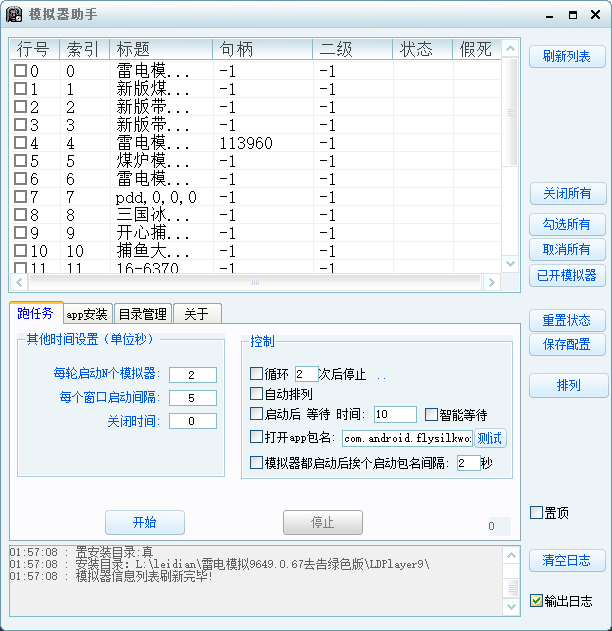Viewport: 612px width, 631px height.
Task: Check the 置顶 always-on-top box
Action: pos(536,512)
